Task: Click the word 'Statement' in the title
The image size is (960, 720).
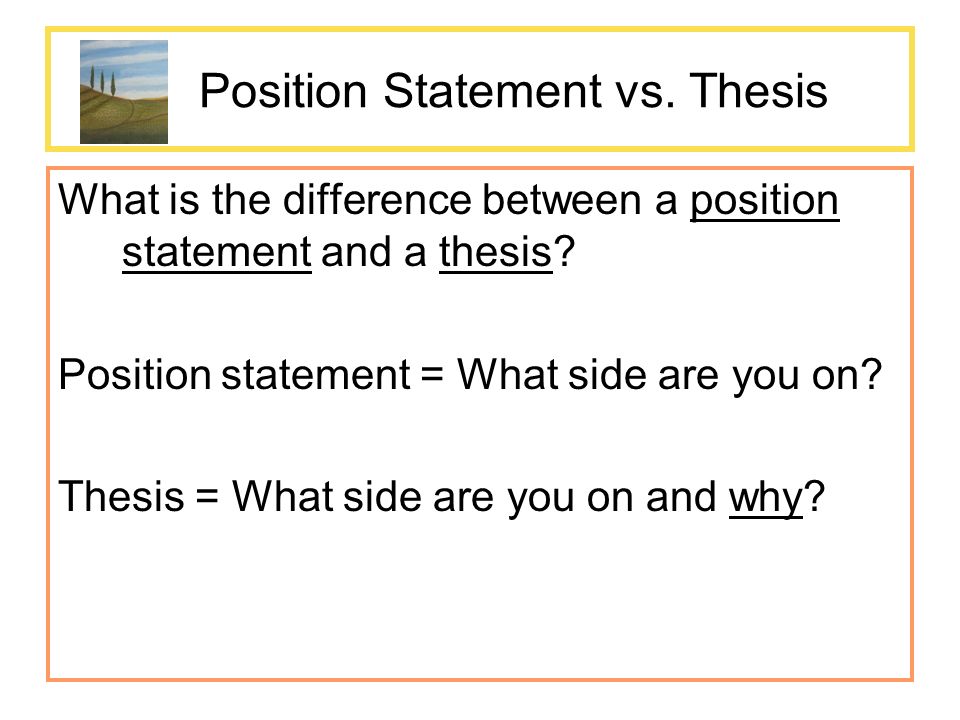Action: [492, 91]
